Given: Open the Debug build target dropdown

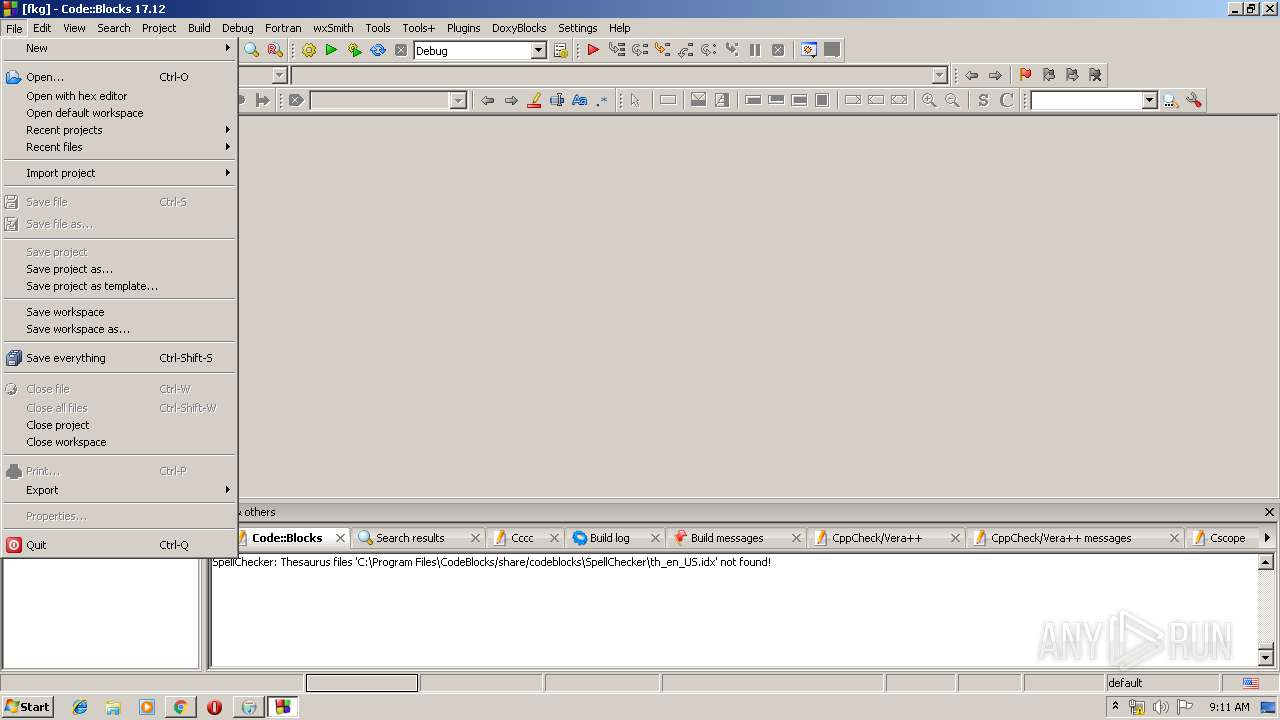Looking at the screenshot, I should tap(538, 51).
